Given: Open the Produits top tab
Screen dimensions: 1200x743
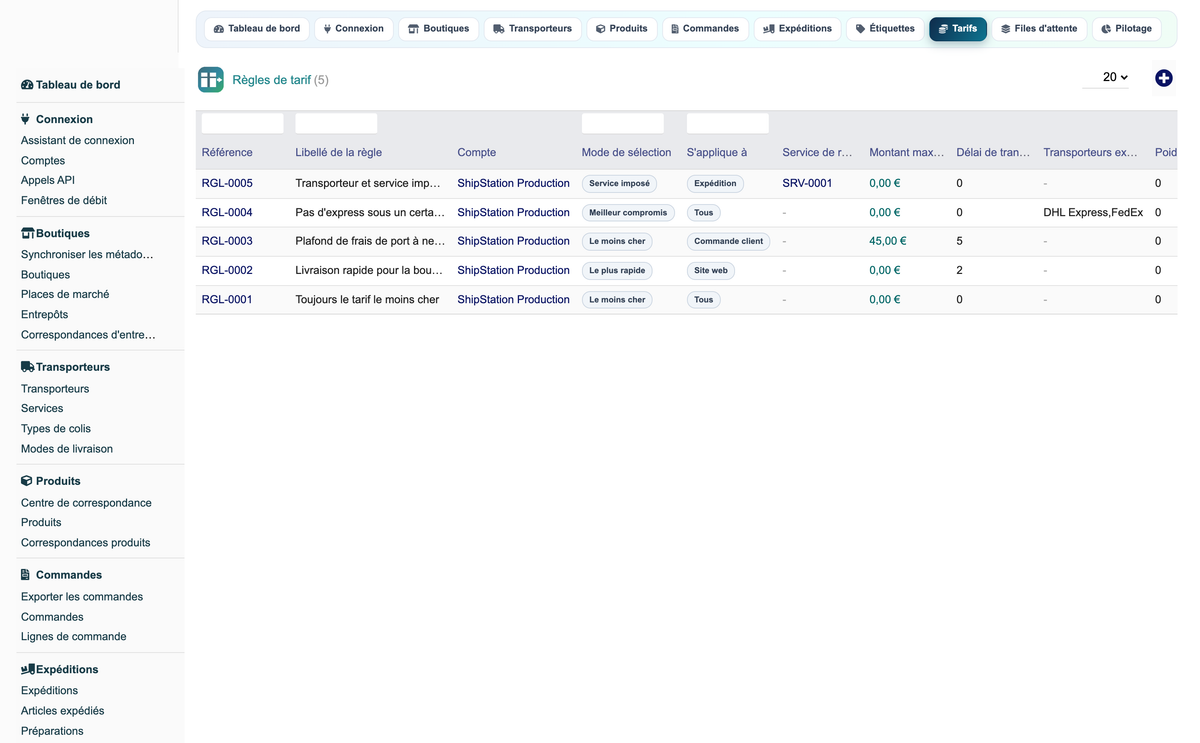Looking at the screenshot, I should [x=621, y=29].
